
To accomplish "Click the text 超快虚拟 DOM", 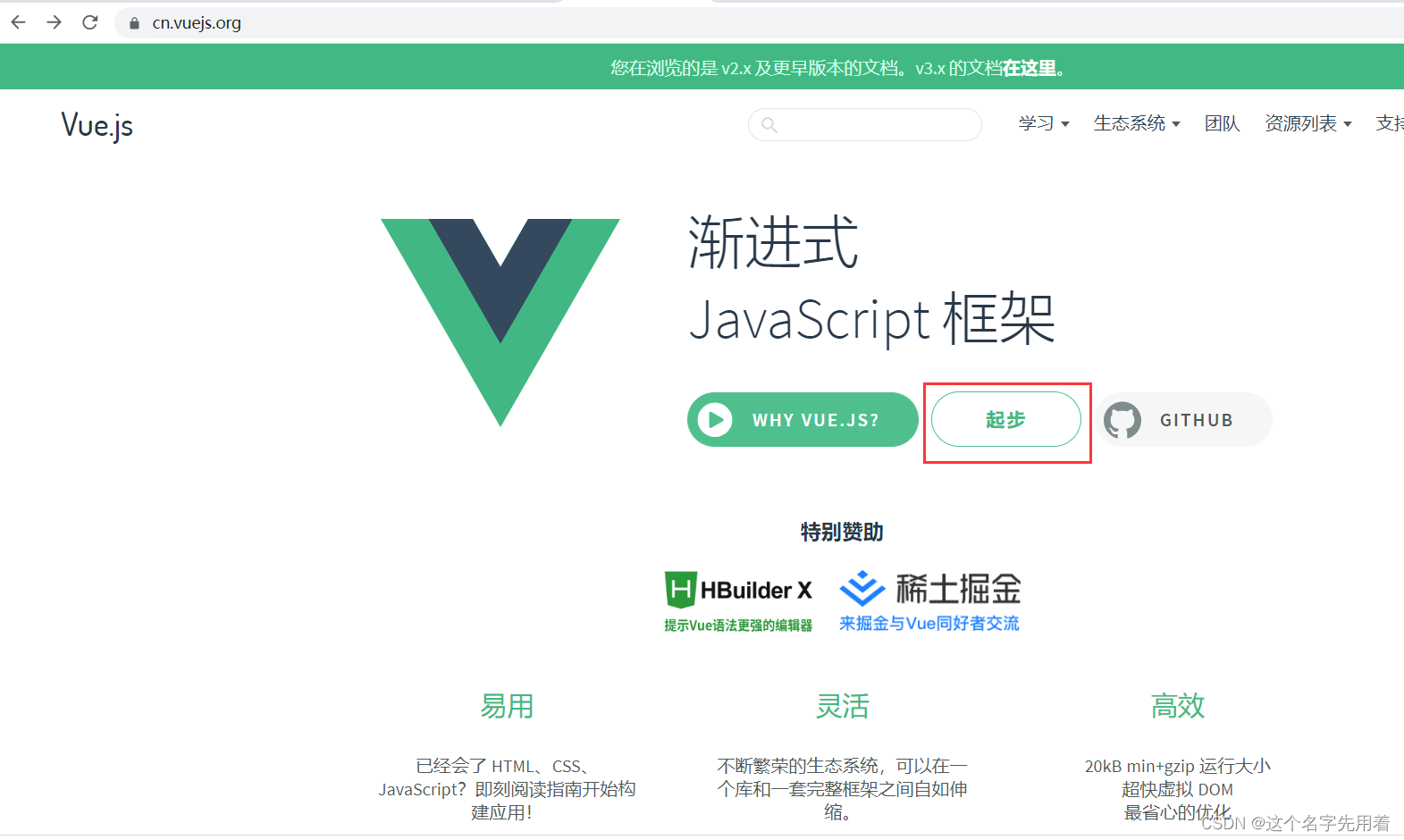I will pyautogui.click(x=1178, y=790).
